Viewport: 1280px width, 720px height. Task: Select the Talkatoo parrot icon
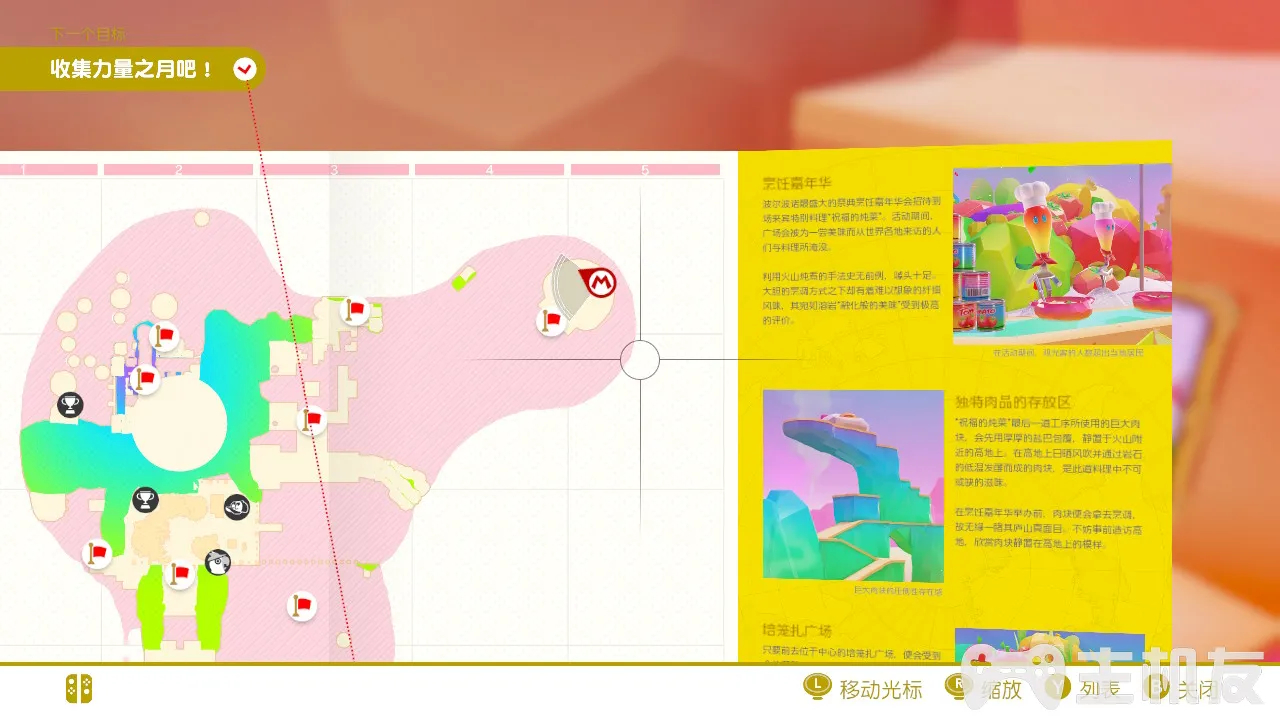pyautogui.click(x=218, y=563)
